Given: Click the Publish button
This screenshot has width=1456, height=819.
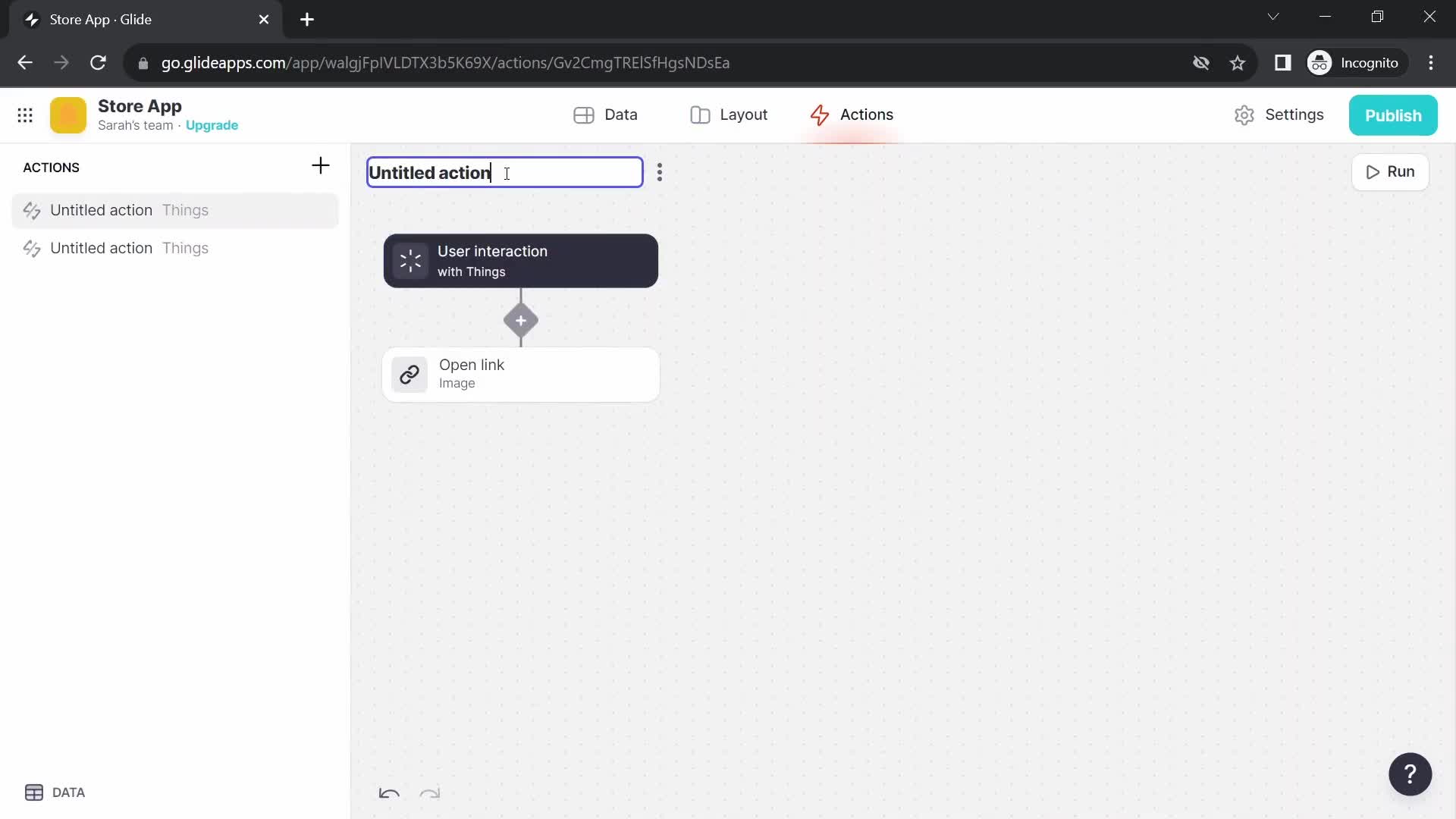Looking at the screenshot, I should (1394, 114).
